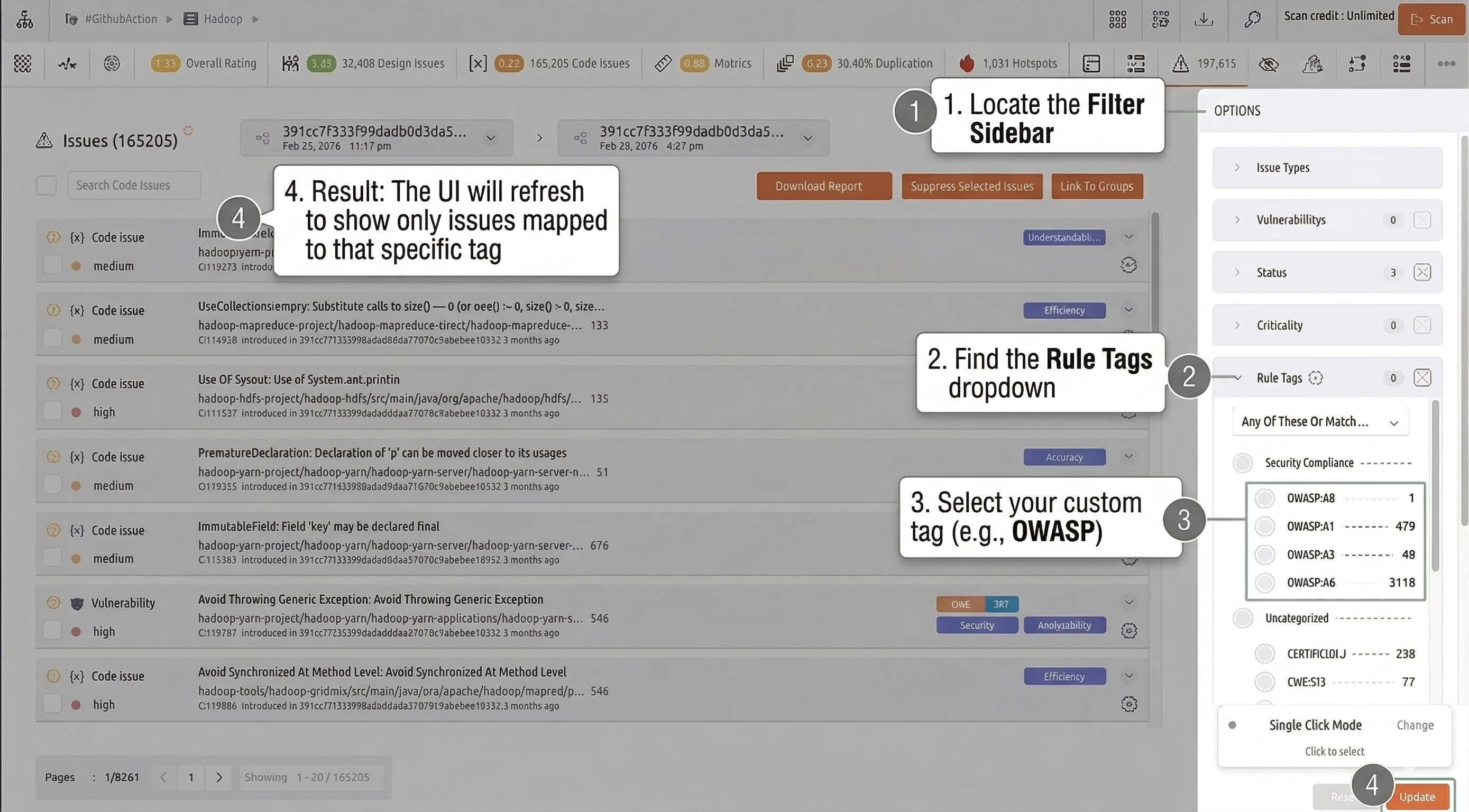Open the Overall Rating tab
Image resolution: width=1469 pixels, height=812 pixels.
(221, 63)
